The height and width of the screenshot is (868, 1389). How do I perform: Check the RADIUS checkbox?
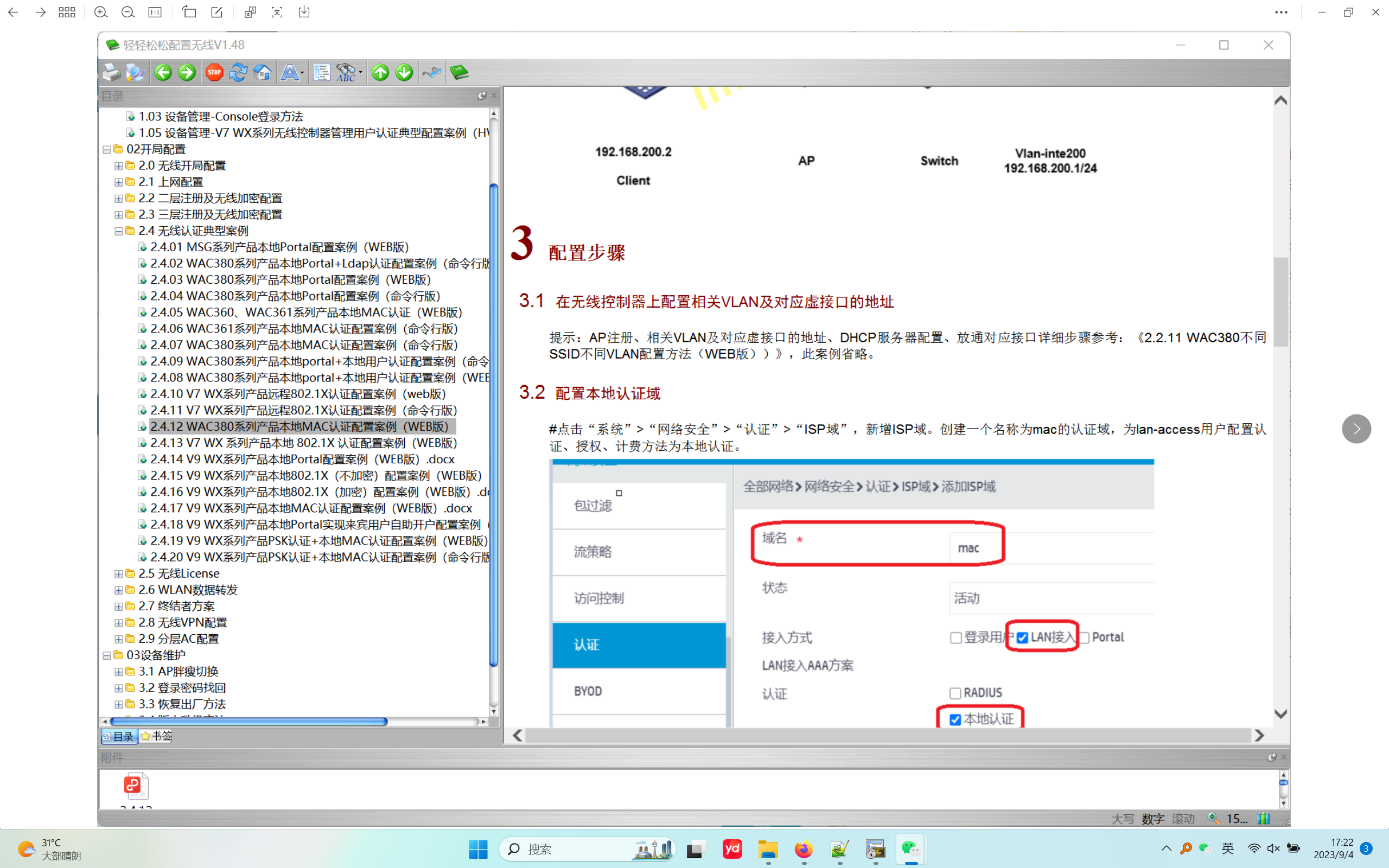[x=955, y=693]
